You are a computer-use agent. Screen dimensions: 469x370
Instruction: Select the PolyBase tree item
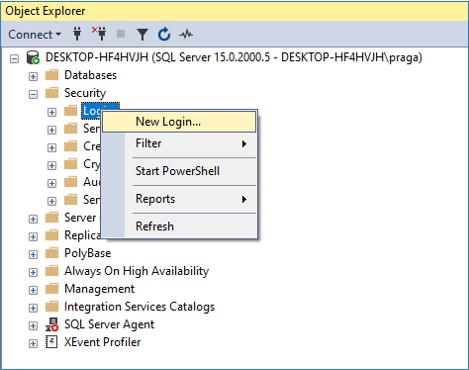coord(87,253)
